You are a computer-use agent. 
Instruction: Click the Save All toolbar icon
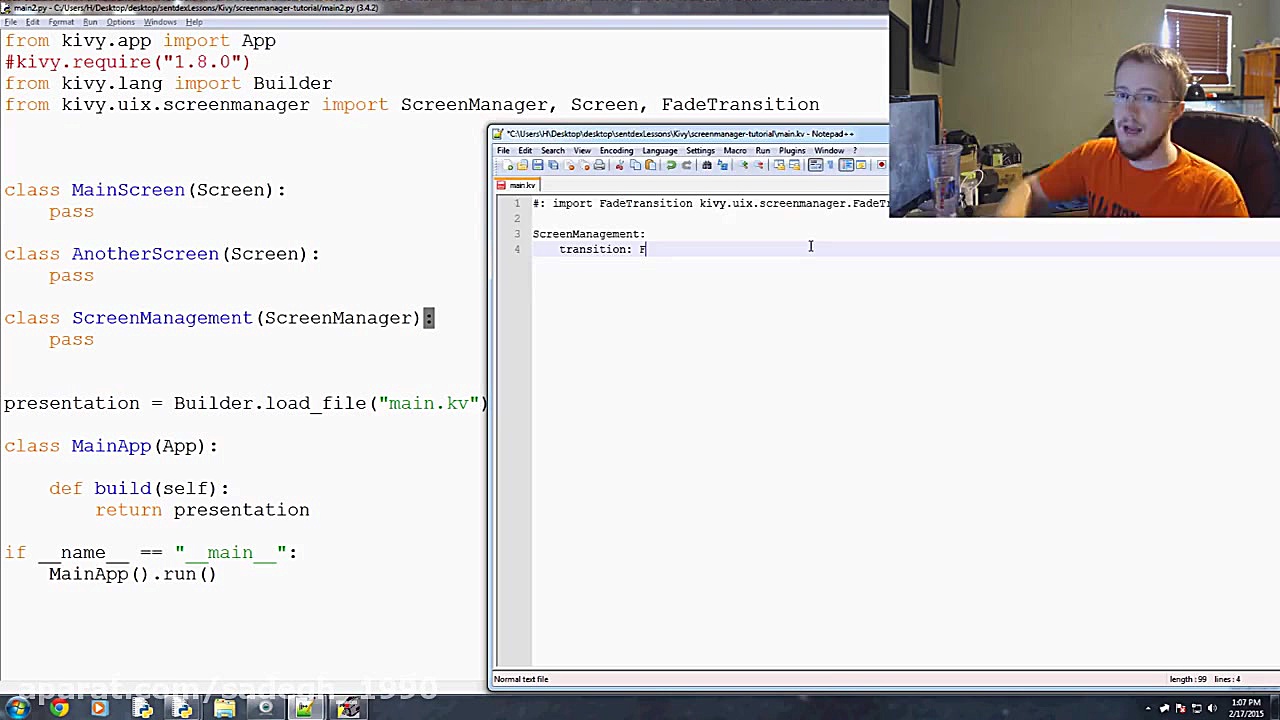click(x=553, y=165)
